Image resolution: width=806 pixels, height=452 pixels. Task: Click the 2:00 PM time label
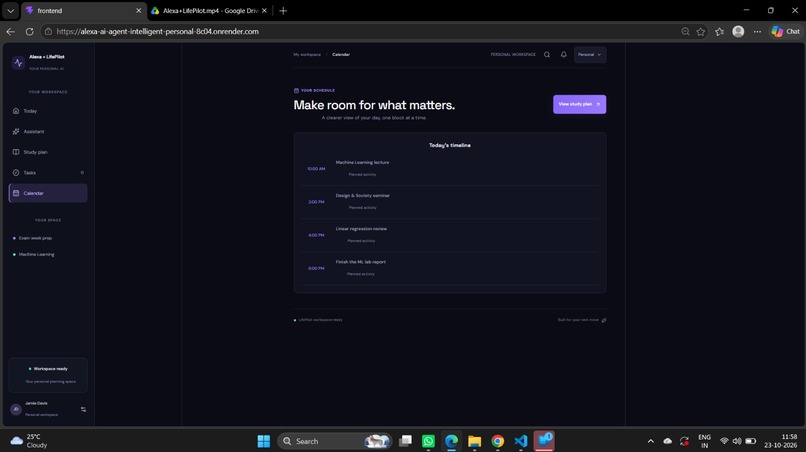pyautogui.click(x=316, y=202)
